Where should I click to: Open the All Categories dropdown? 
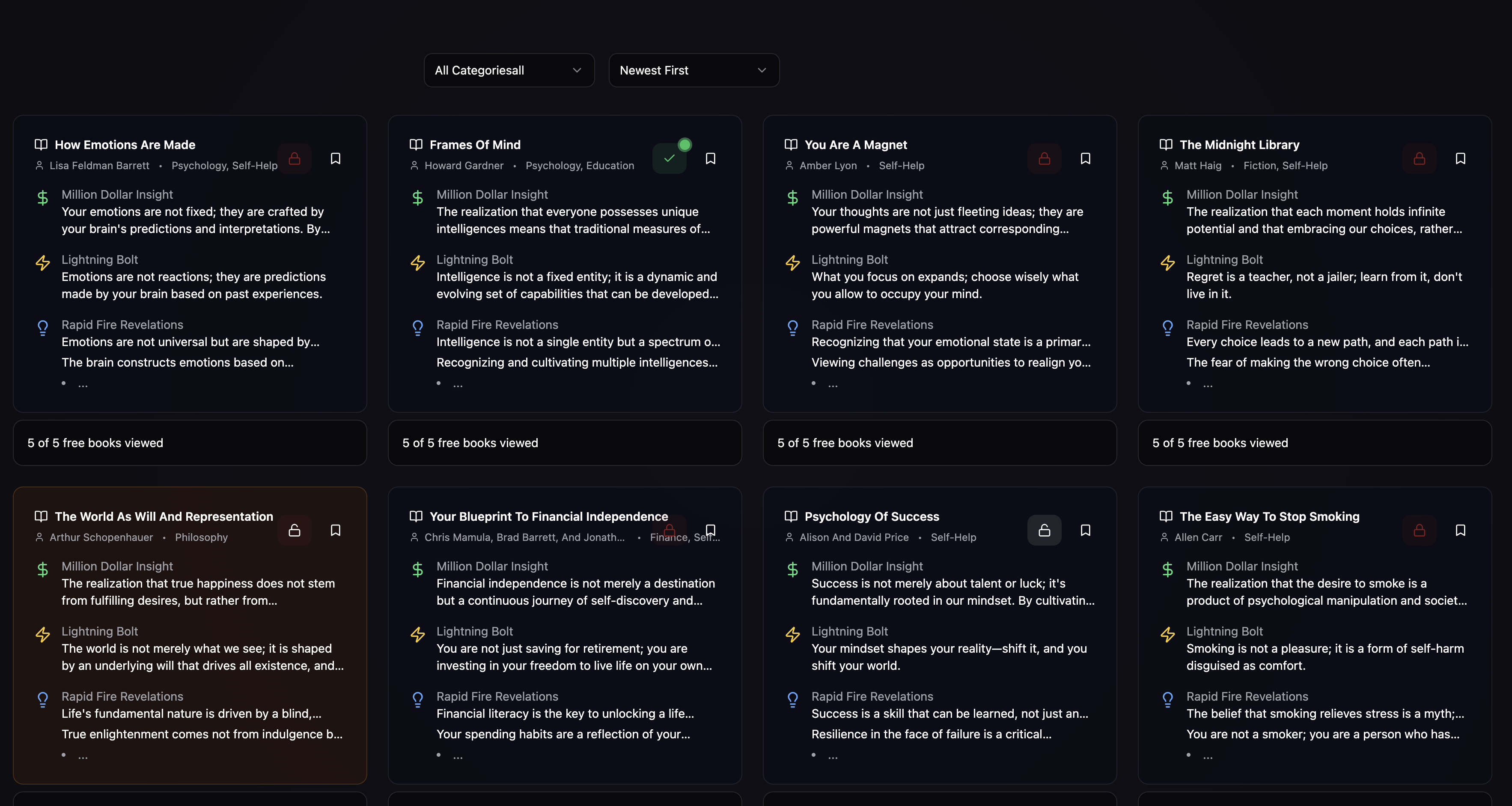click(x=509, y=70)
